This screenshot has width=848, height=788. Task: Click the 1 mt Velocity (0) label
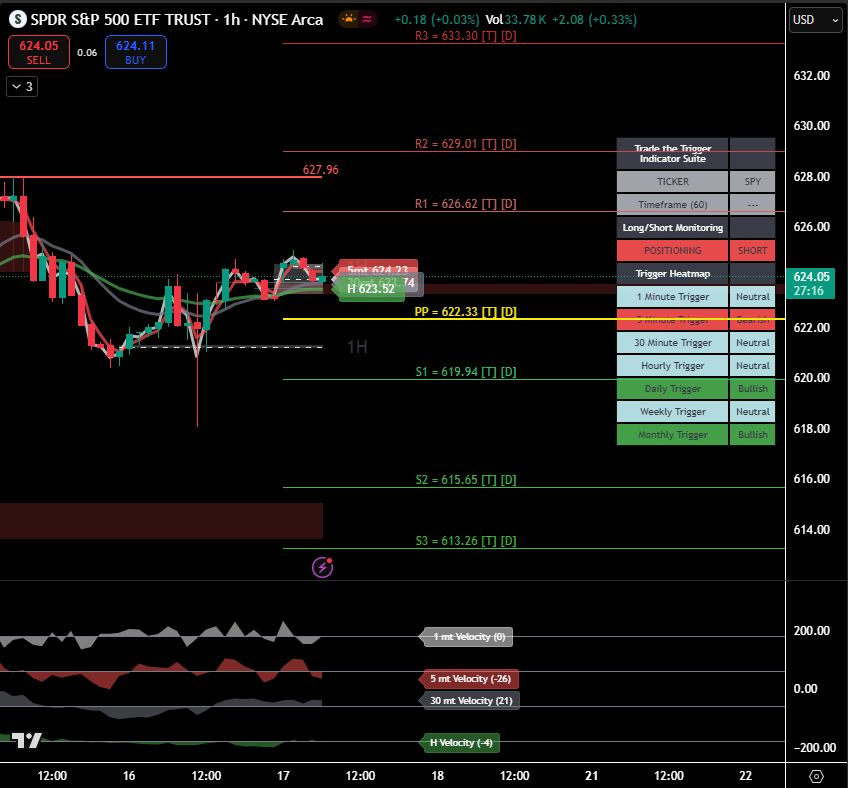tap(466, 637)
